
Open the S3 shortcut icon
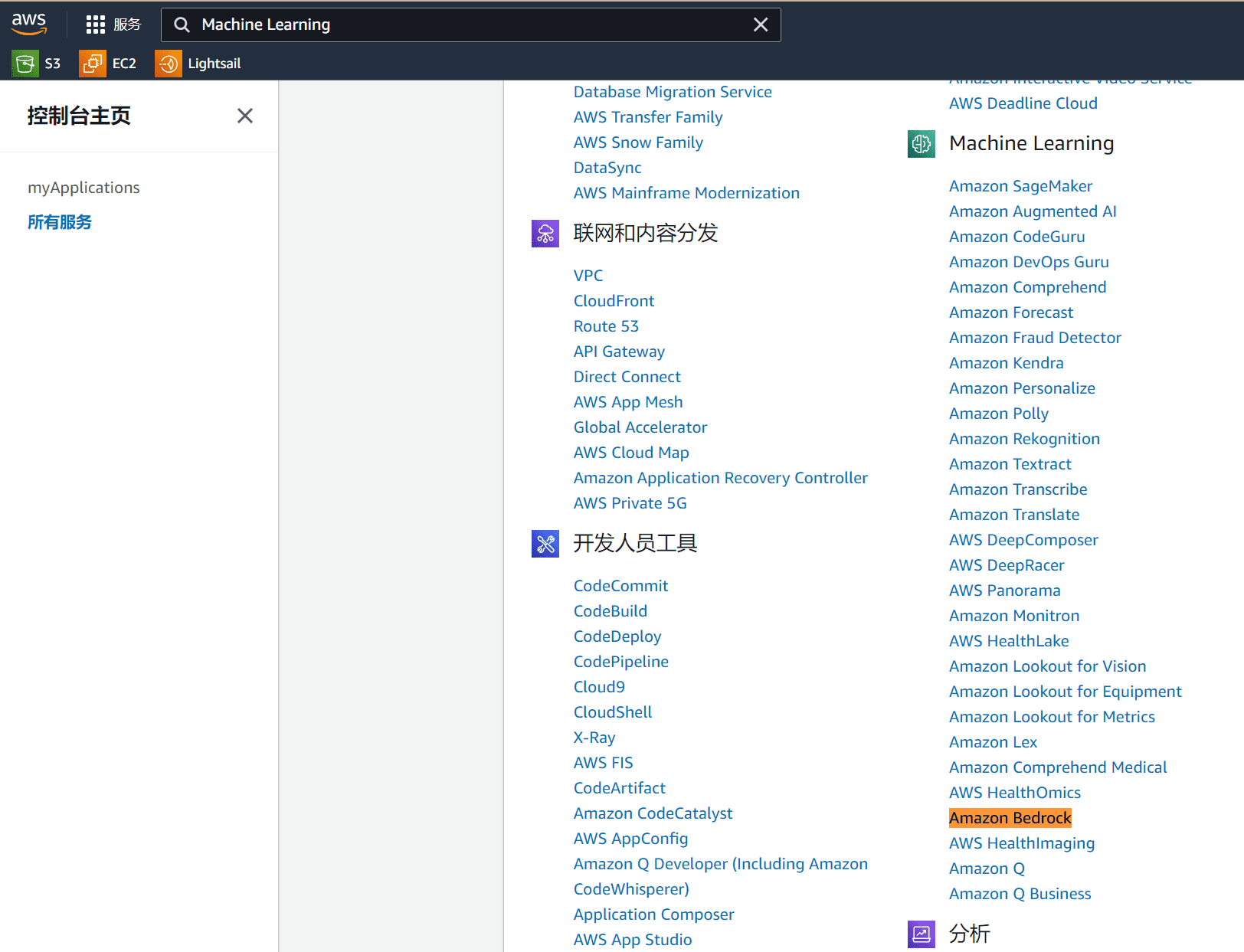pyautogui.click(x=25, y=64)
